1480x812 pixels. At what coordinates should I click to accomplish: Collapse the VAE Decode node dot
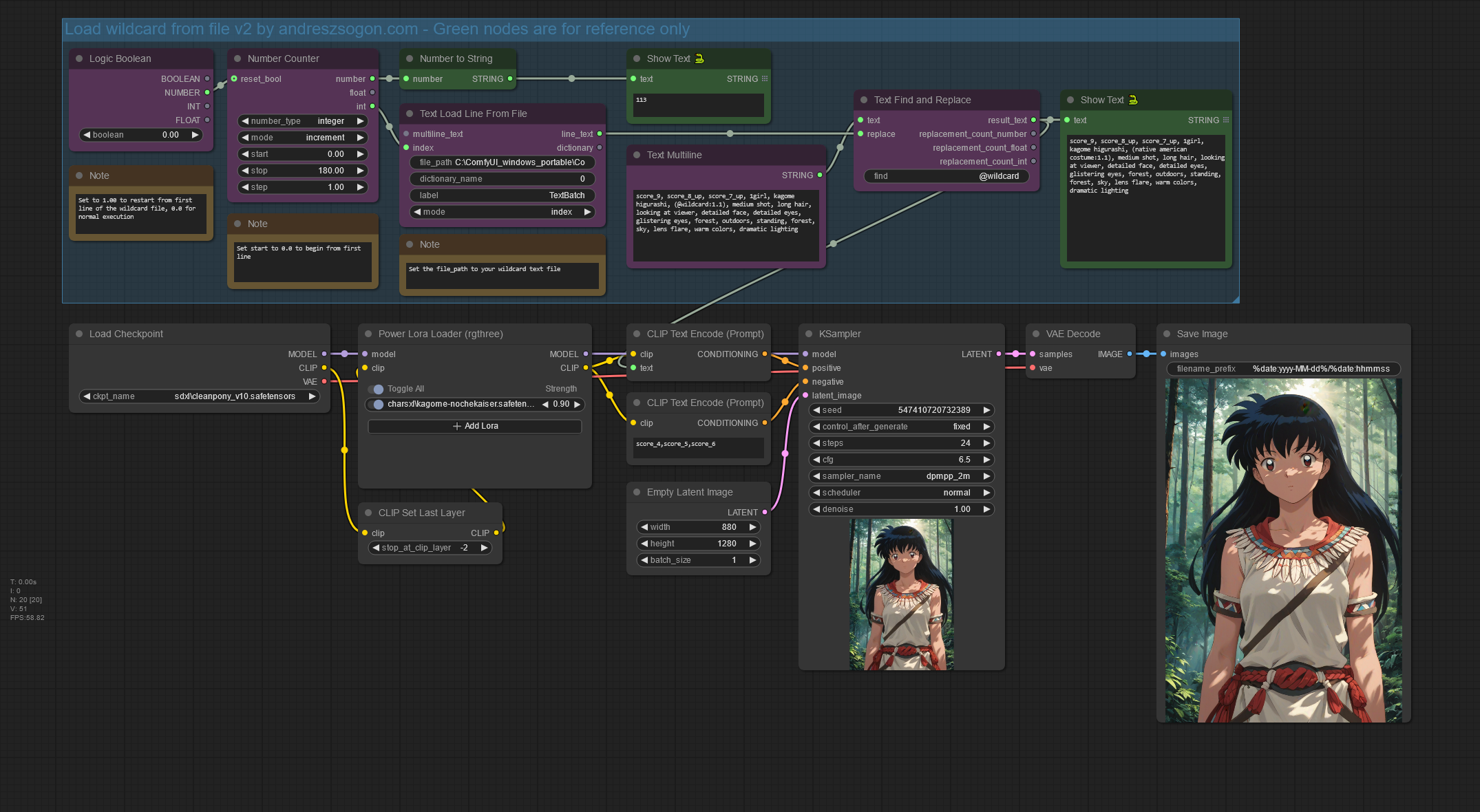1036,334
